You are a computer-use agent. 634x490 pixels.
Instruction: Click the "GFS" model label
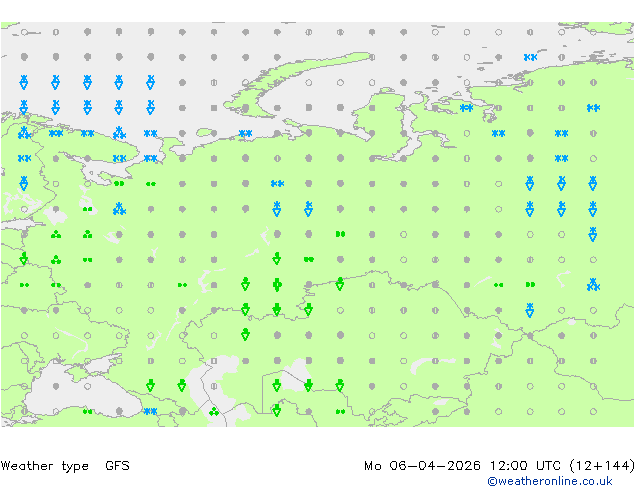[117, 466]
